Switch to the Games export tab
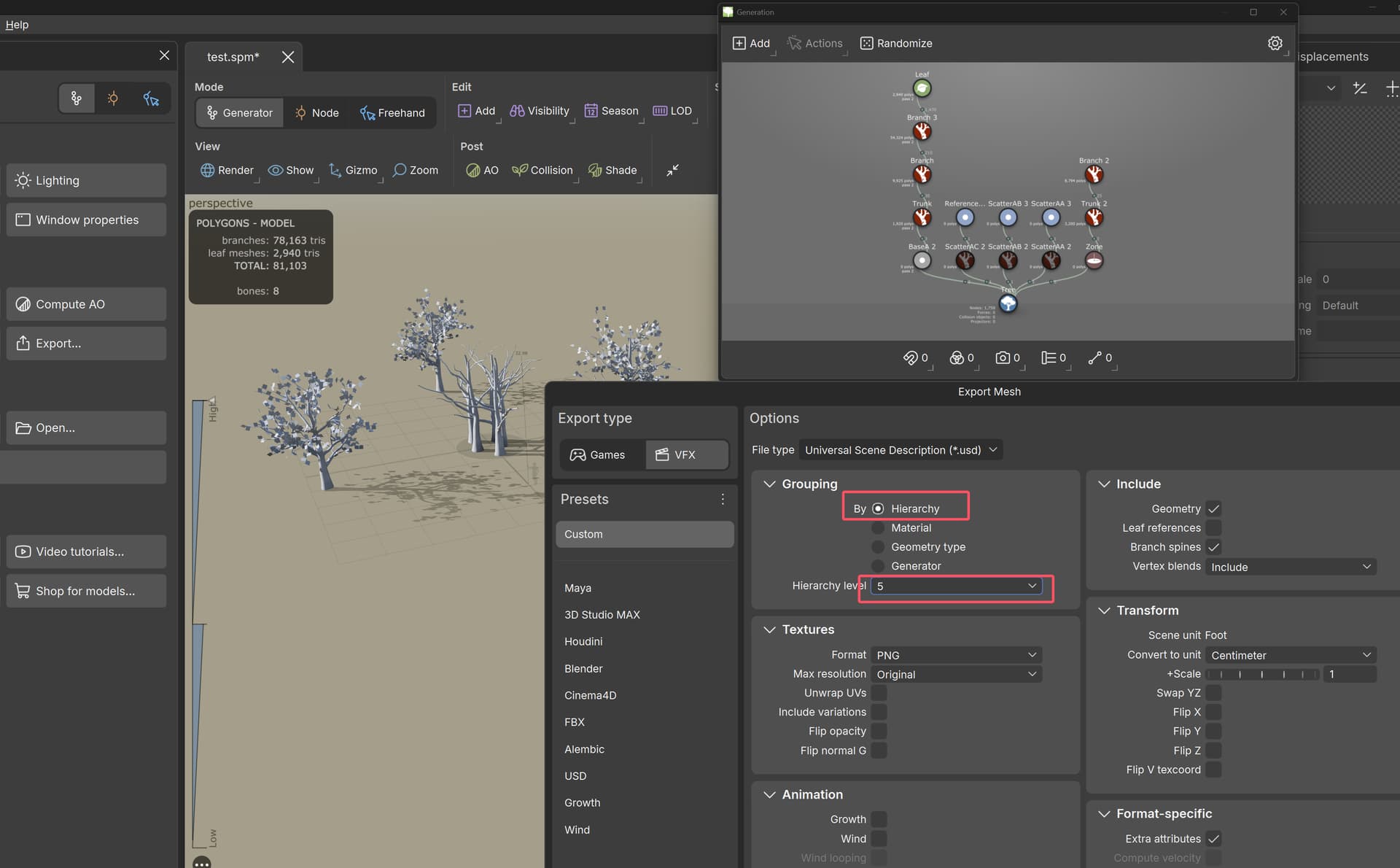Image resolution: width=1400 pixels, height=868 pixels. click(x=601, y=454)
